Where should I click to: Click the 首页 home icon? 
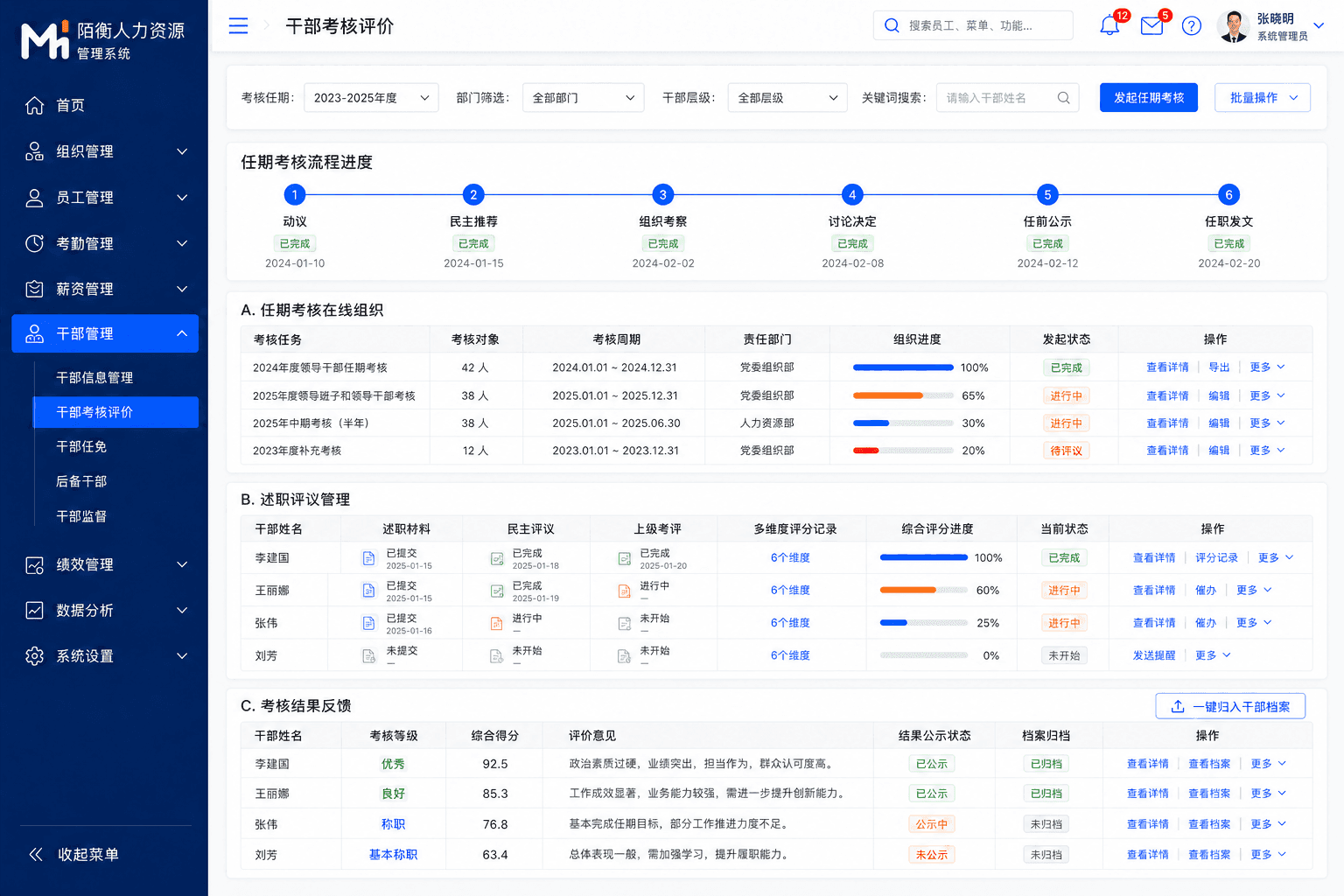point(34,106)
